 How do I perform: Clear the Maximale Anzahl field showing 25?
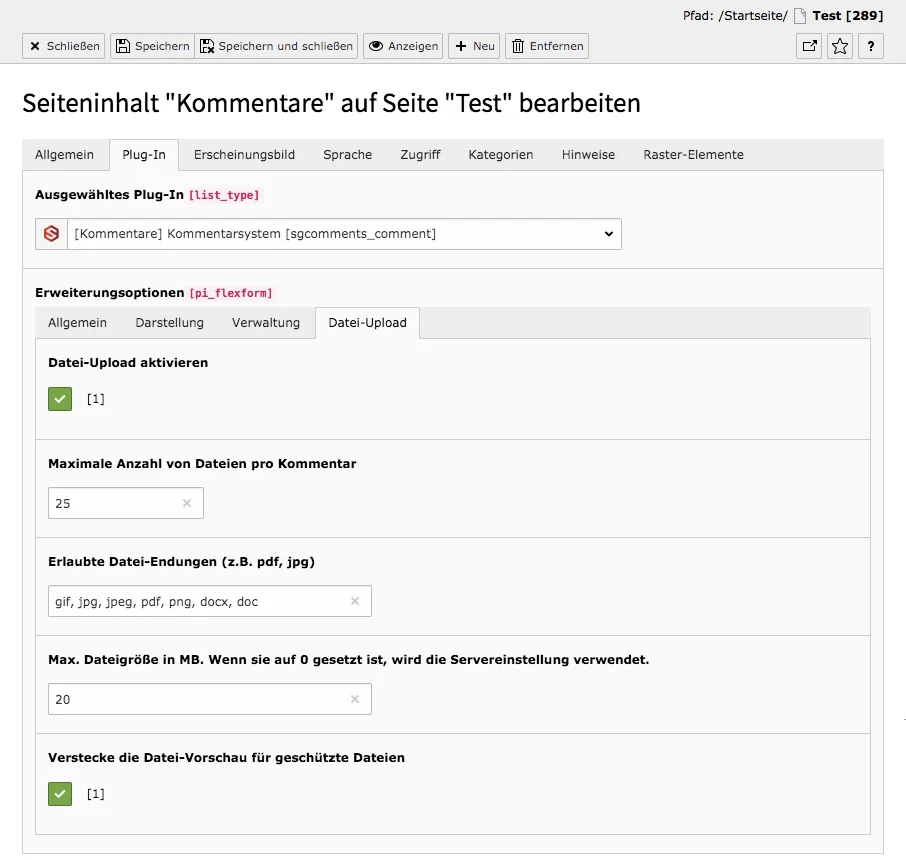tap(186, 504)
